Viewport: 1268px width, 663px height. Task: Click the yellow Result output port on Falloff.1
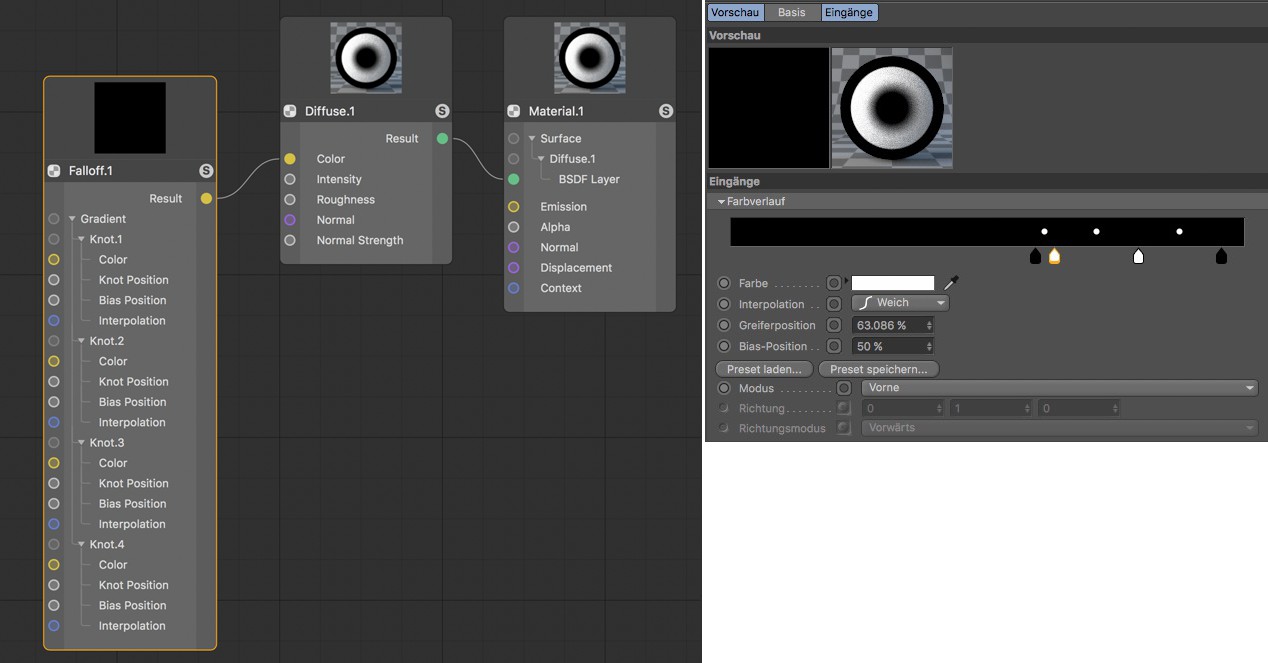point(206,198)
